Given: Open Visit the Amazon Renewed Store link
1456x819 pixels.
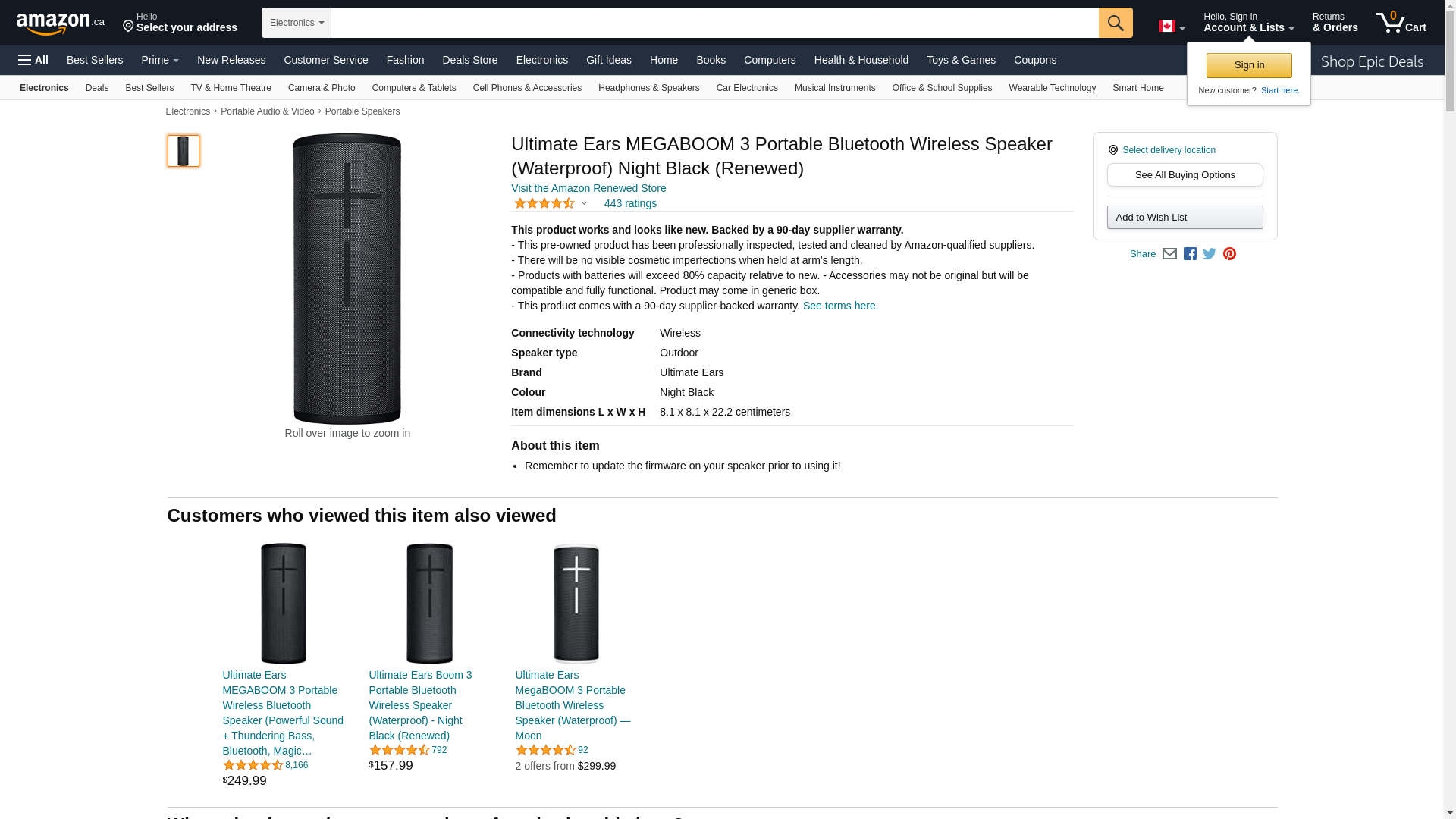Looking at the screenshot, I should tap(588, 188).
